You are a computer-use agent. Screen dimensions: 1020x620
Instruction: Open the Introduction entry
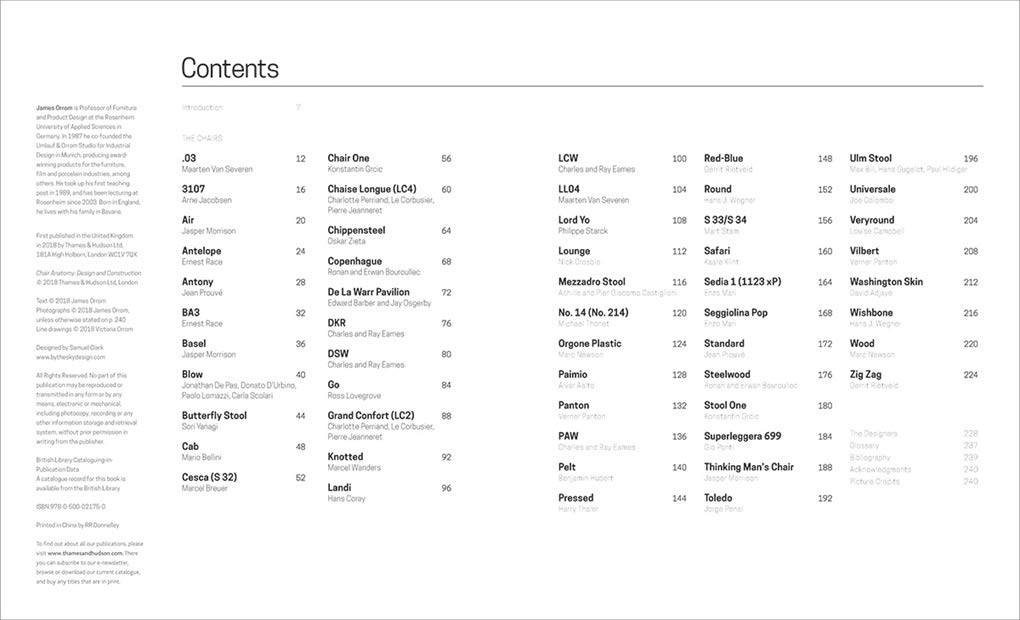tap(202, 107)
